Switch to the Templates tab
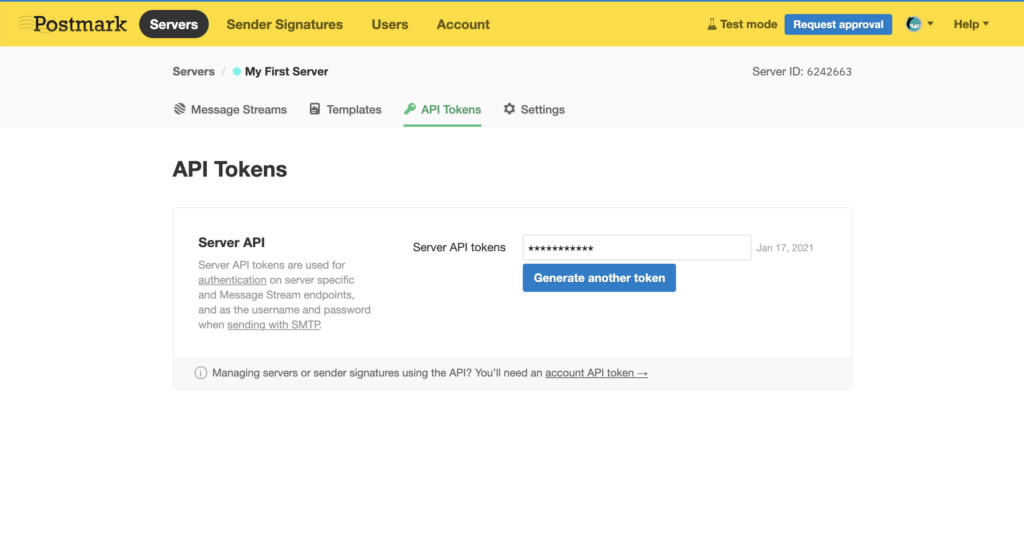This screenshot has height=539, width=1024. coord(345,109)
